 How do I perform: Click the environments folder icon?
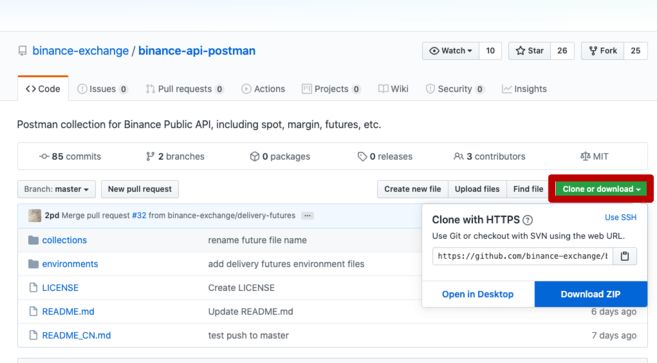[x=33, y=264]
